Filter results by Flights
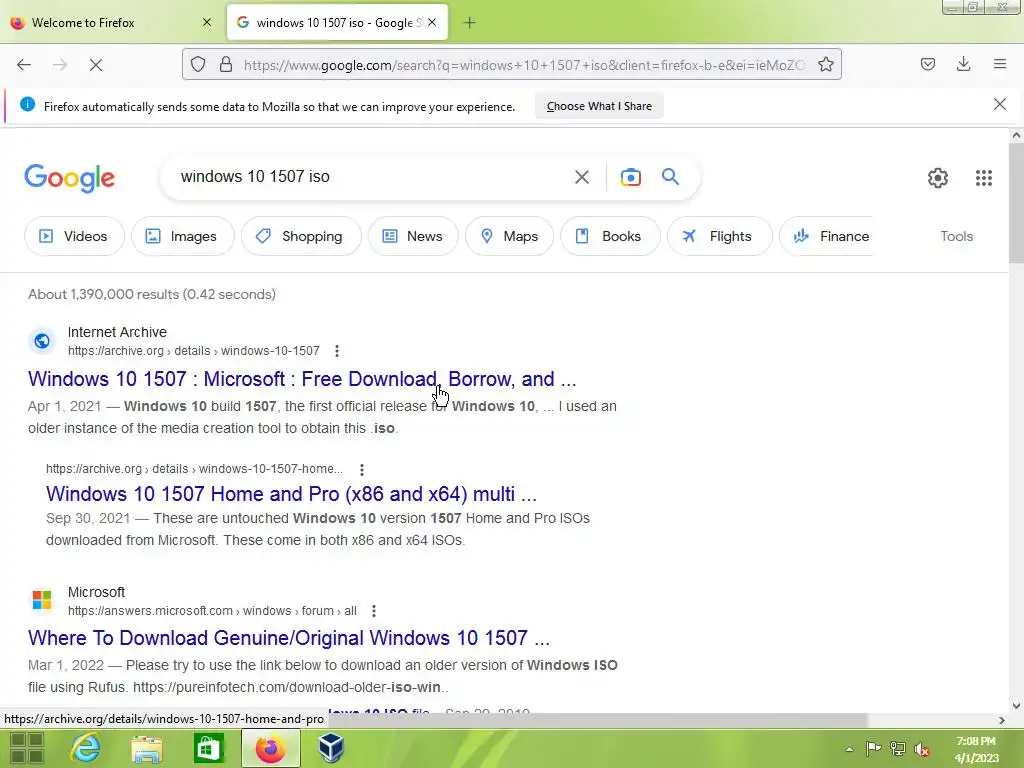Viewport: 1024px width, 768px height. click(719, 236)
